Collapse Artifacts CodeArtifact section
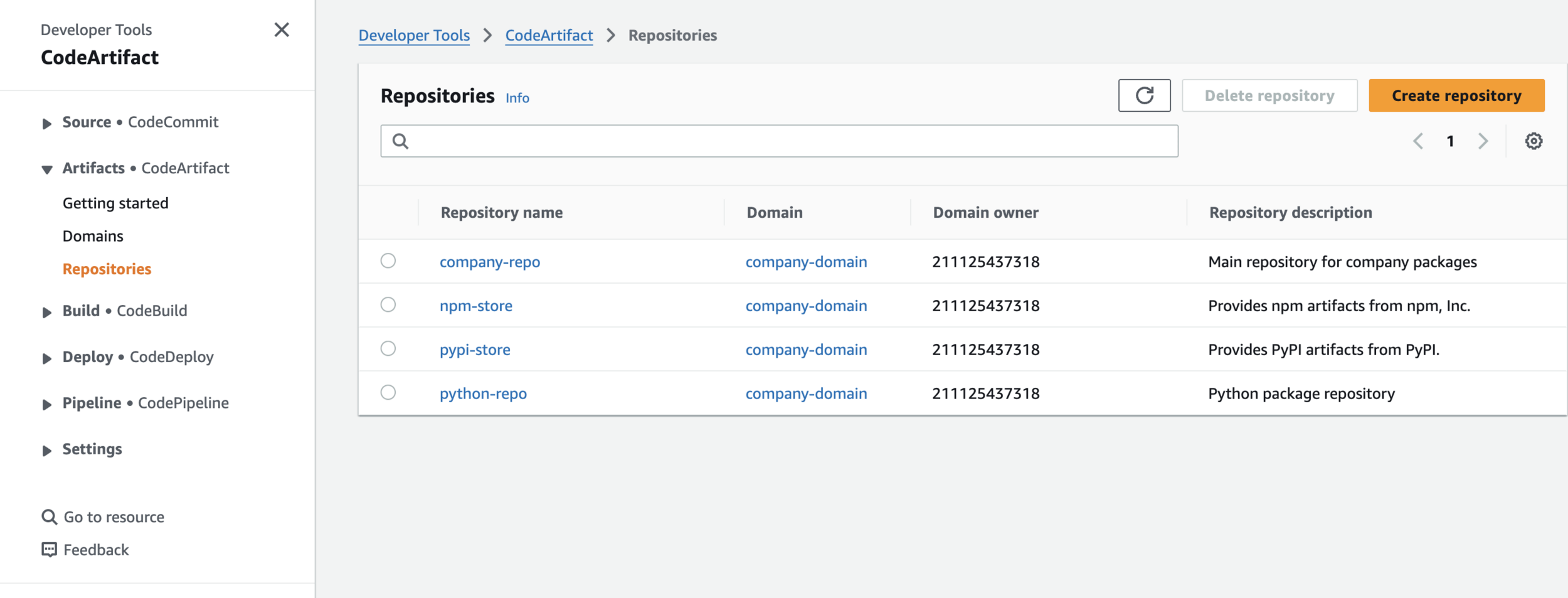This screenshot has width=1568, height=598. (x=46, y=169)
